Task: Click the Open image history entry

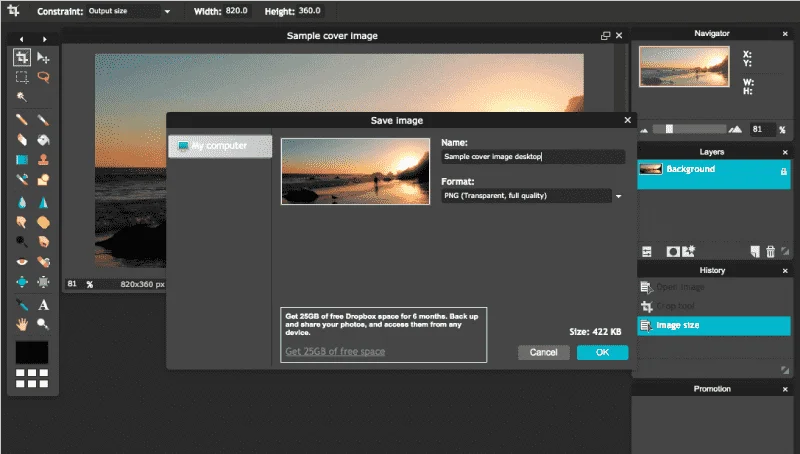Action: (x=681, y=288)
